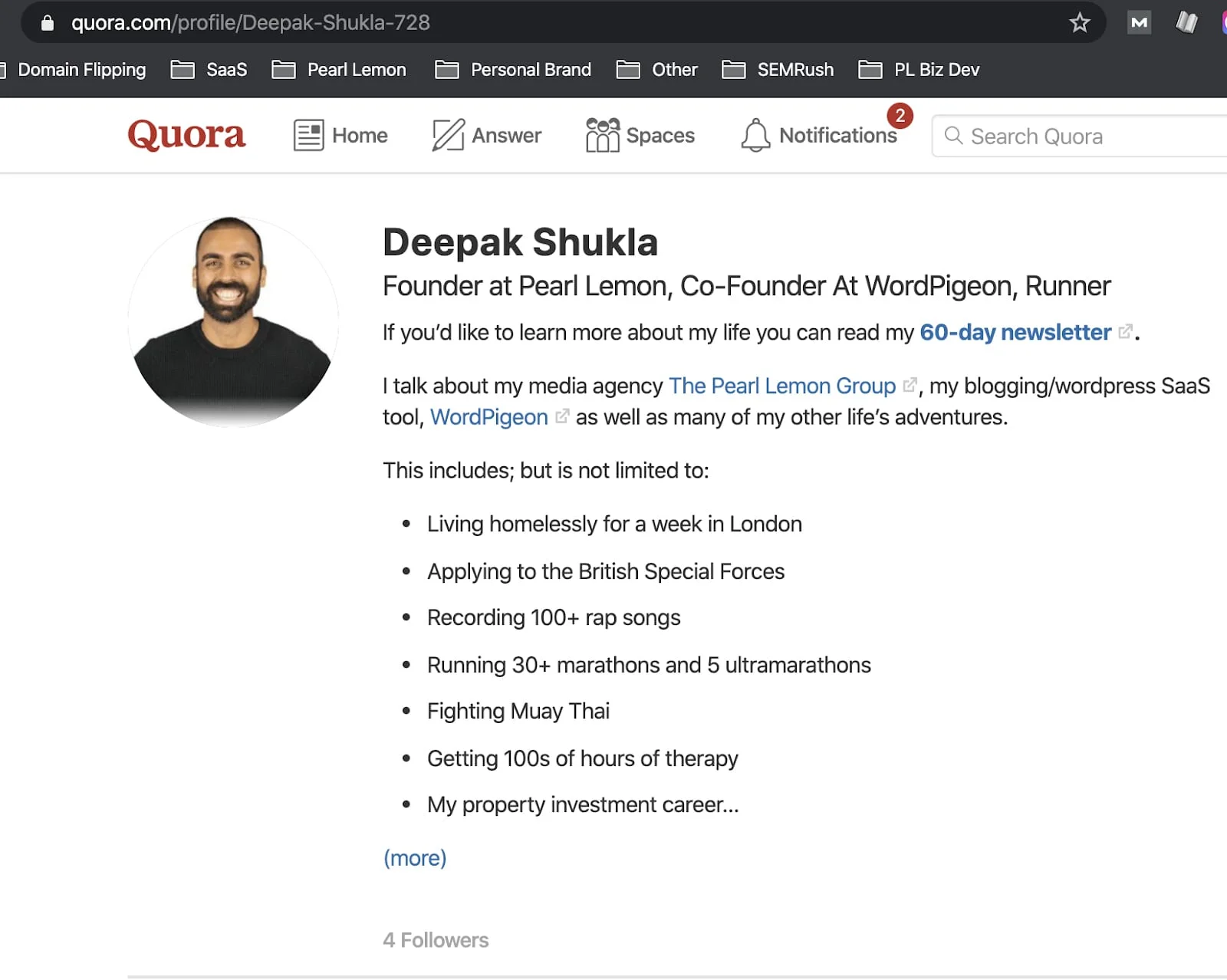Click 'Getting 100s of hours of therapy'
This screenshot has height=980, width=1227.
[x=583, y=758]
